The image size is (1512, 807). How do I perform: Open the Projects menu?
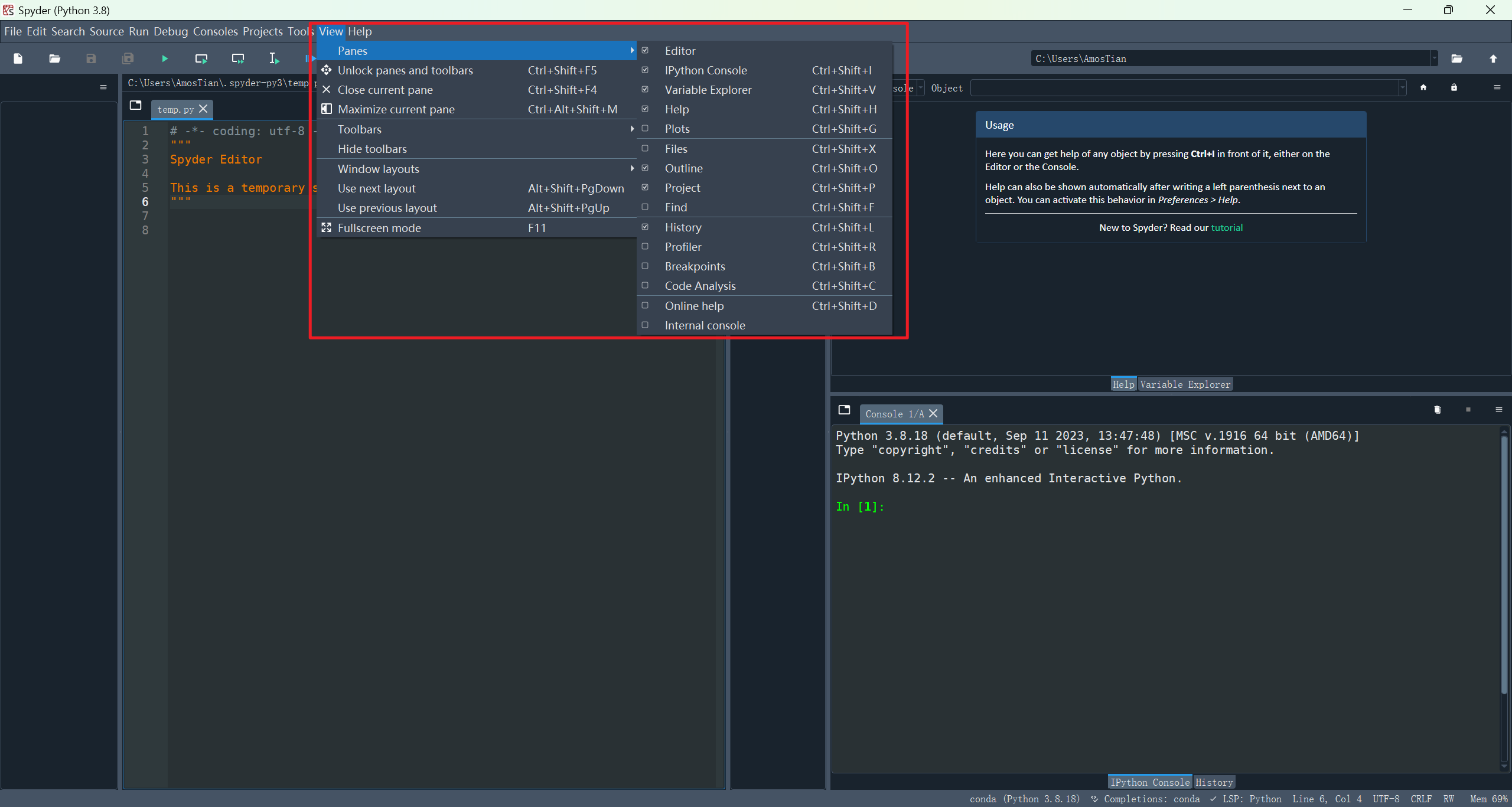click(x=263, y=31)
